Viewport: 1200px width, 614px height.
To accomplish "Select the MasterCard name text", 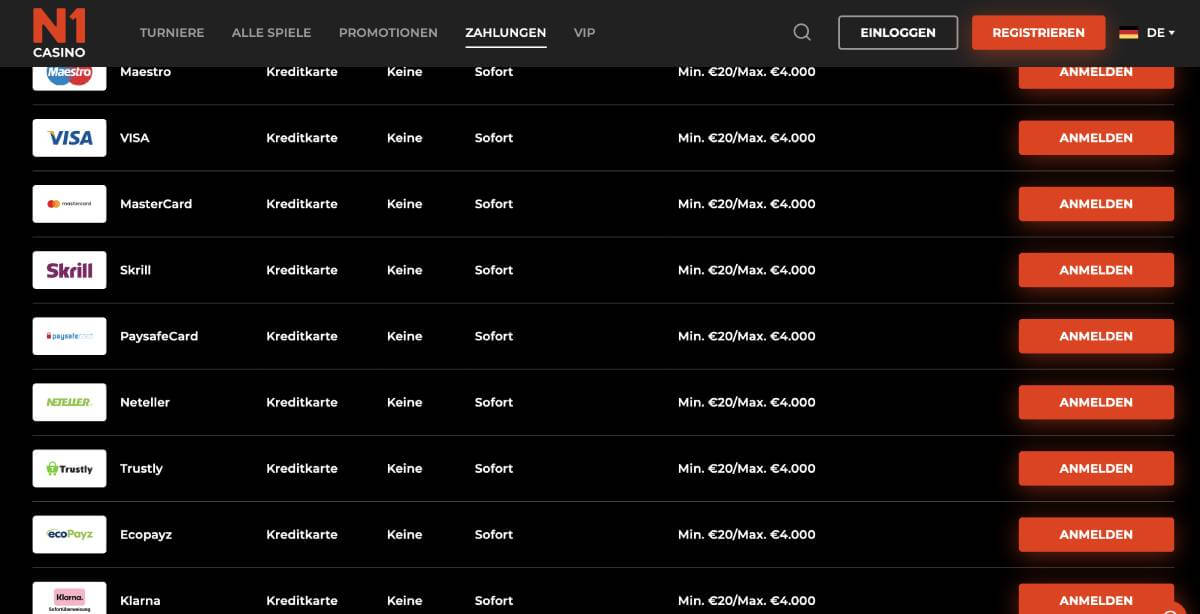I will [156, 204].
